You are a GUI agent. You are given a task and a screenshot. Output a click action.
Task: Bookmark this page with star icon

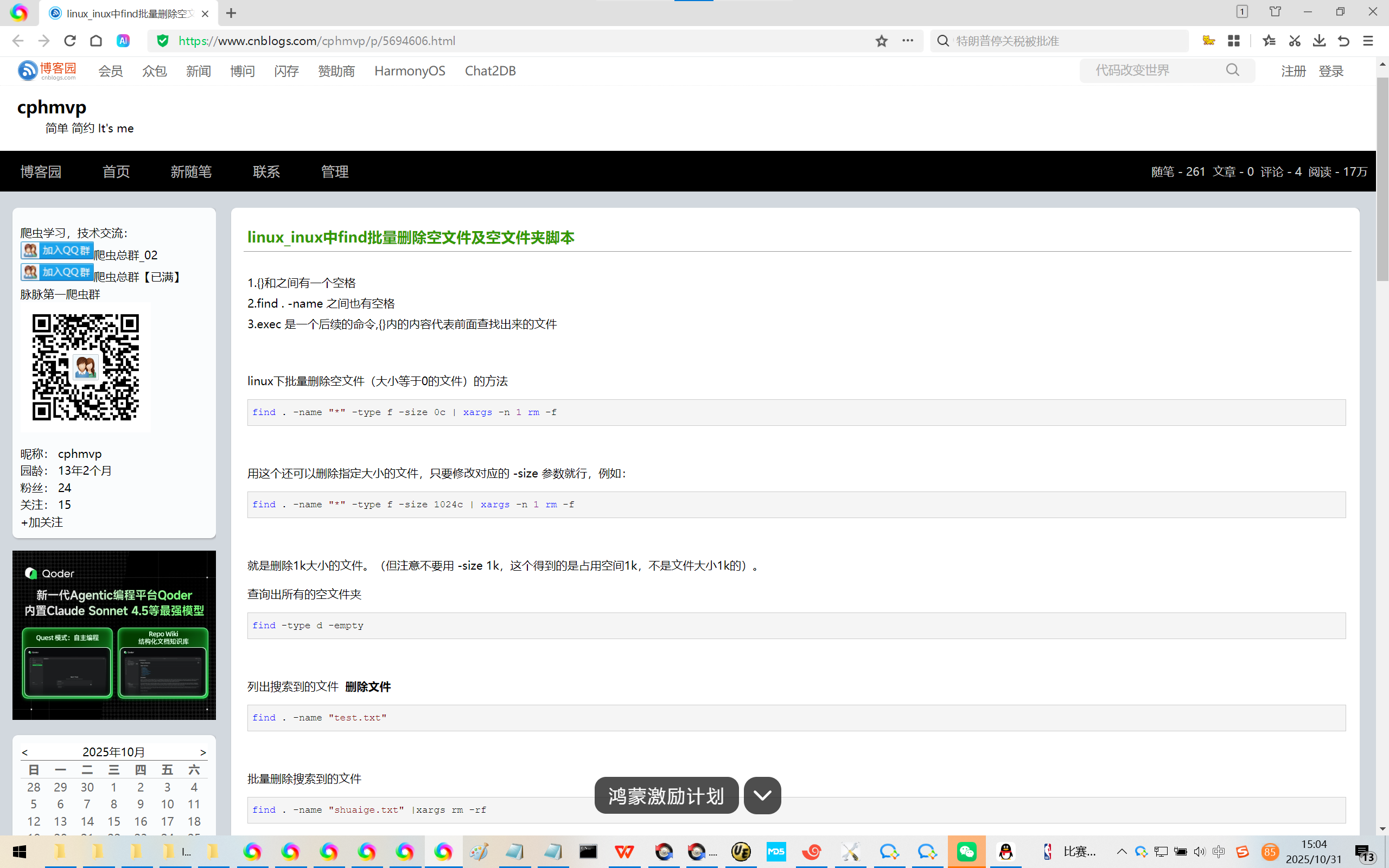(881, 41)
